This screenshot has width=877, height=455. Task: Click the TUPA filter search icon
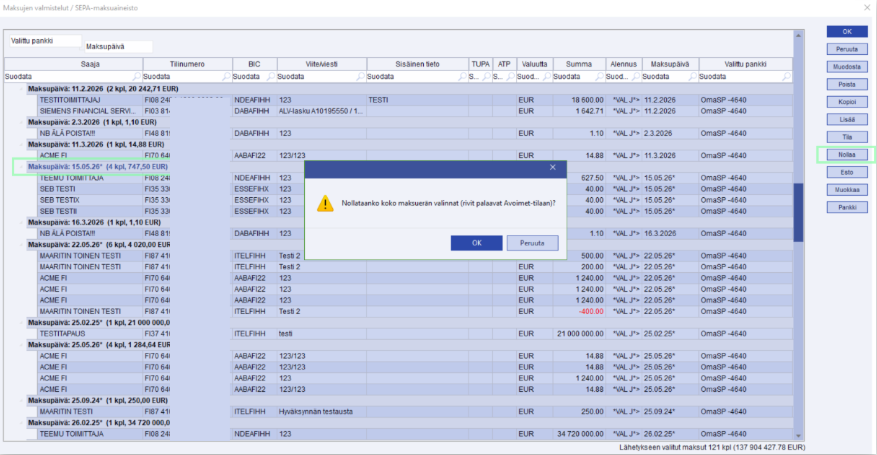[486, 77]
